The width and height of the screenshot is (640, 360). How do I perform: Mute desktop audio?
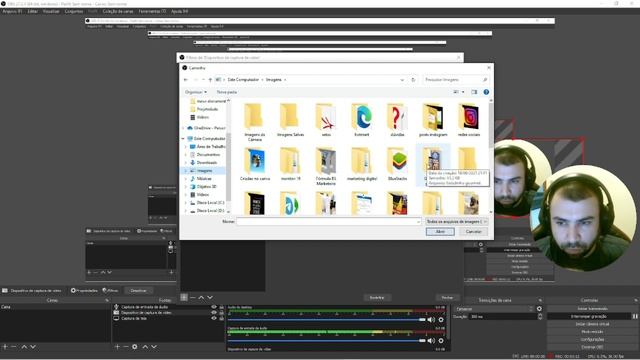pyautogui.click(x=431, y=320)
